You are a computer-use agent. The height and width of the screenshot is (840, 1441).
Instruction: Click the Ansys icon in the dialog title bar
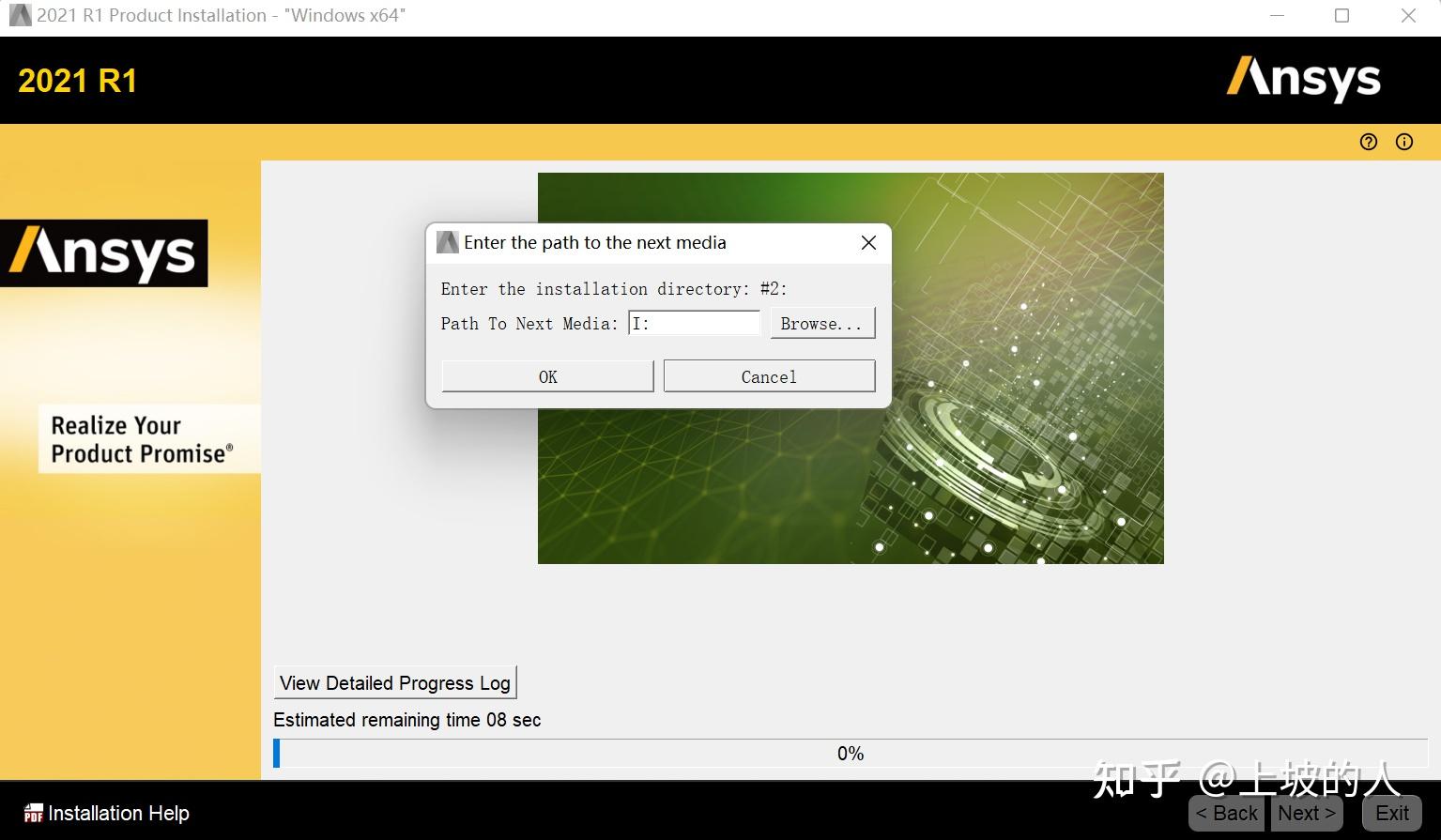pyautogui.click(x=448, y=241)
